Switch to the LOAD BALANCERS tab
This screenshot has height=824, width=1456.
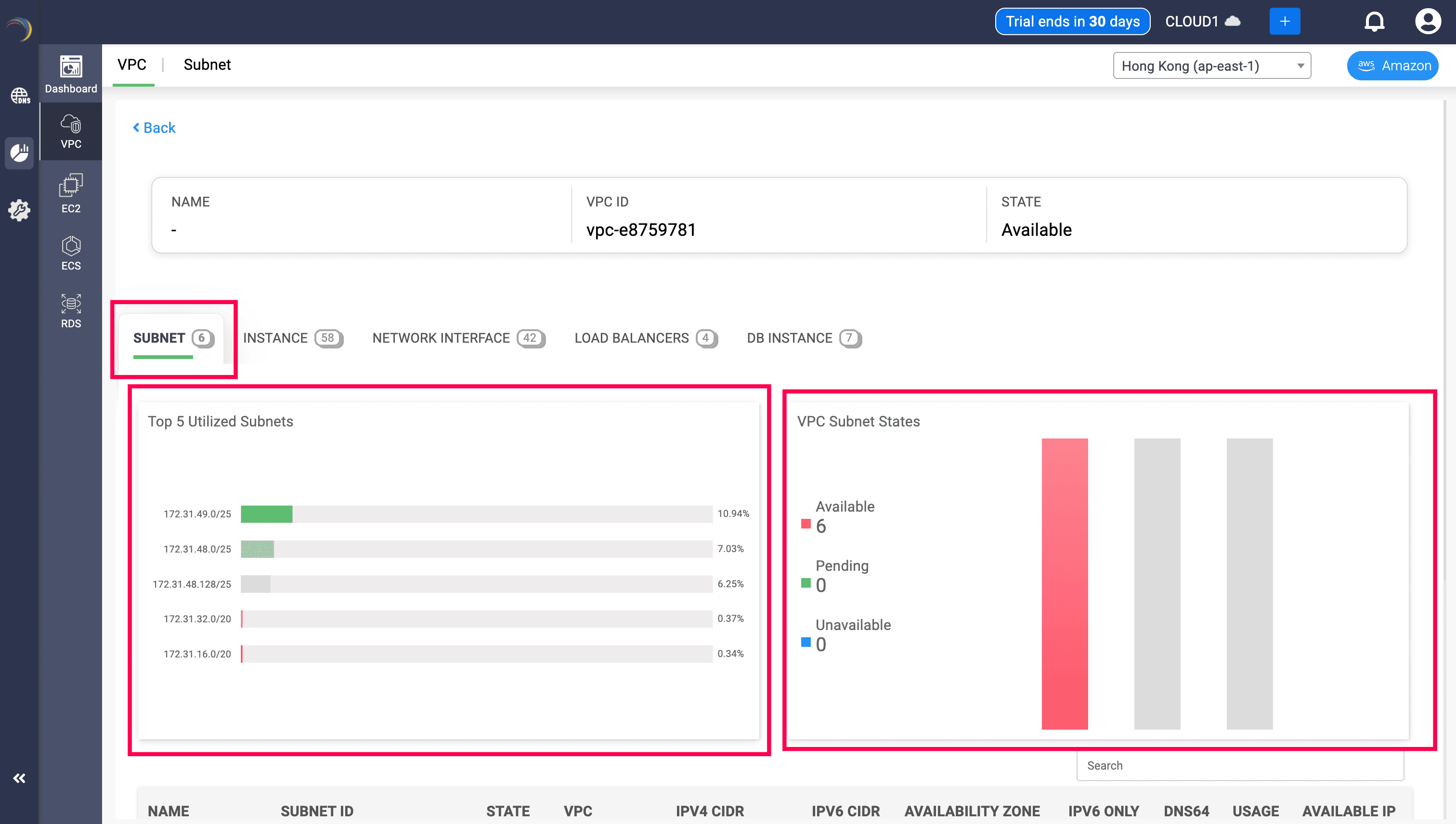632,338
